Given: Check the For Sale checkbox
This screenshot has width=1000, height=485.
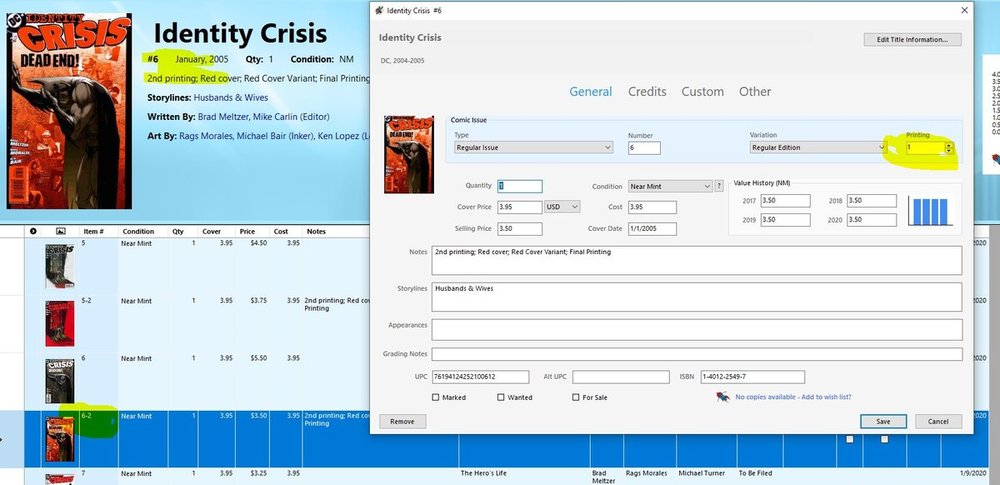Looking at the screenshot, I should point(576,397).
